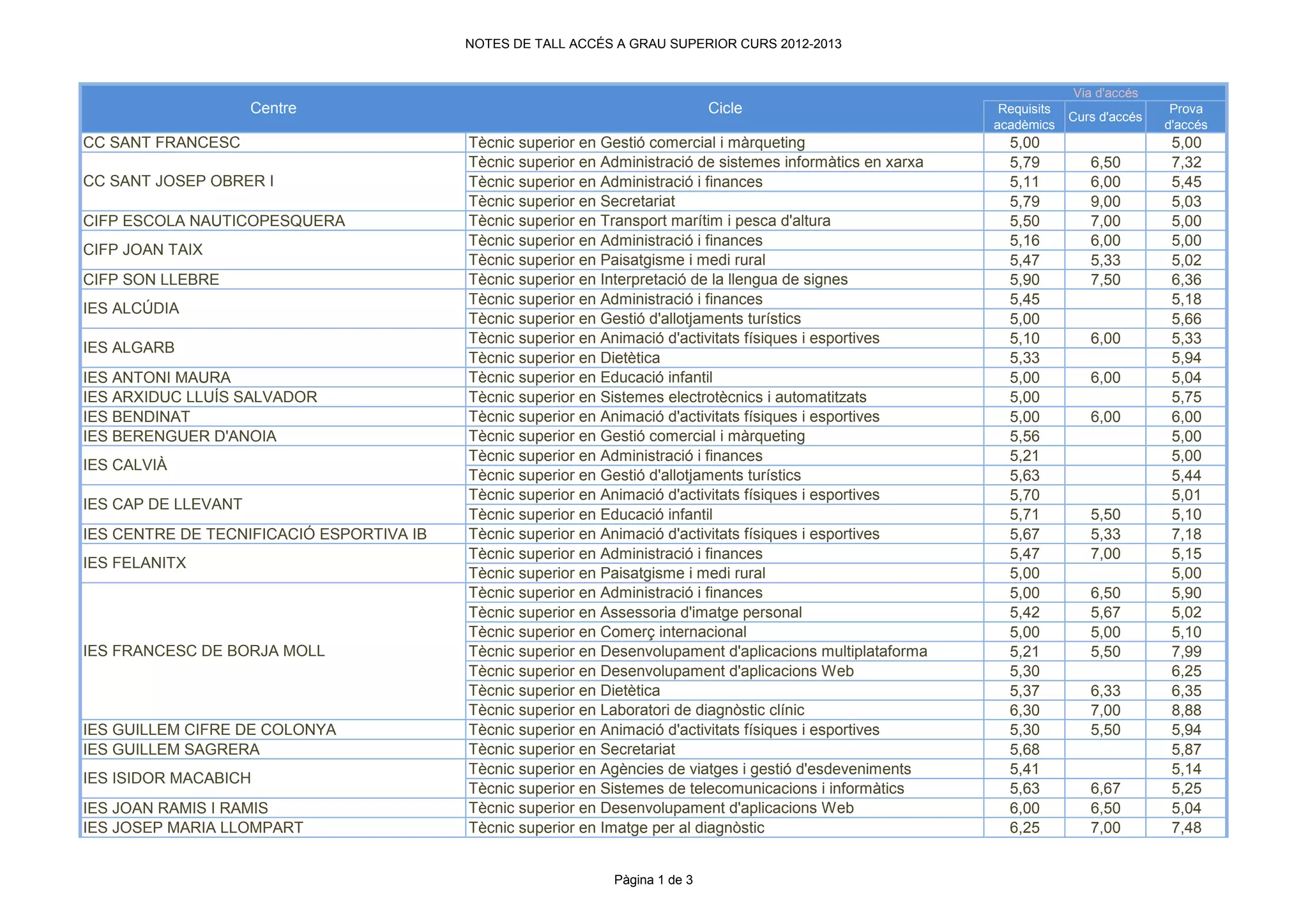Click the 9,00 curs d'accés value
The width and height of the screenshot is (1308, 924).
coord(1105,202)
